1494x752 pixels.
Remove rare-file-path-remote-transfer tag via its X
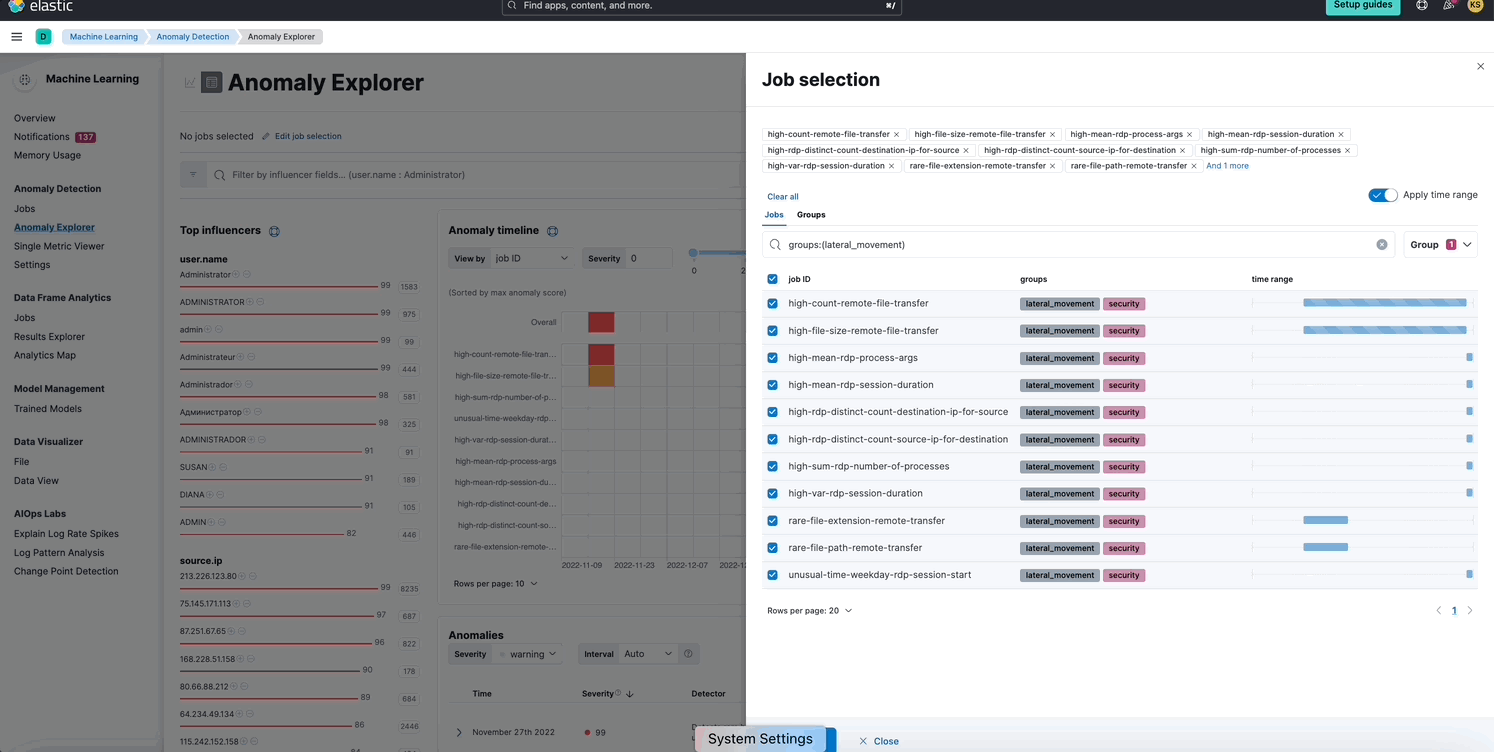[1194, 166]
